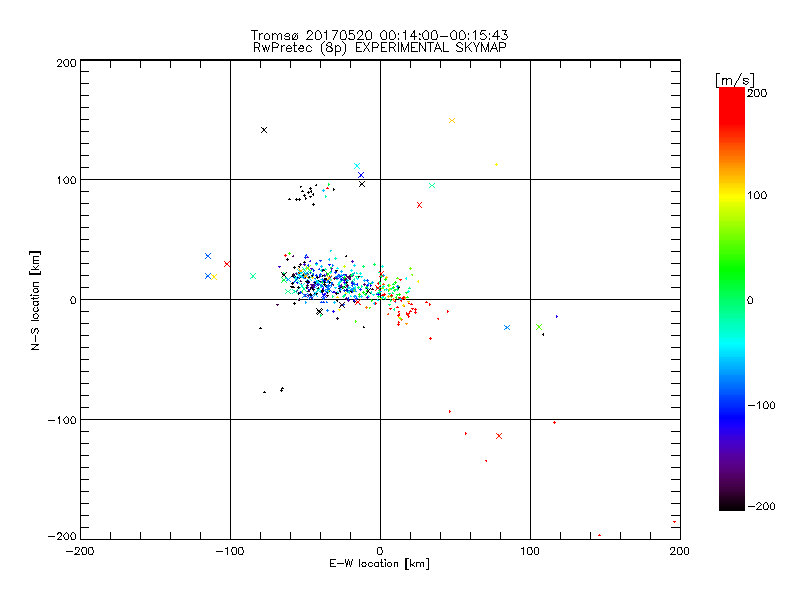
Task: Click the teal X marker below the 100 km gridline
Action: 432,186
